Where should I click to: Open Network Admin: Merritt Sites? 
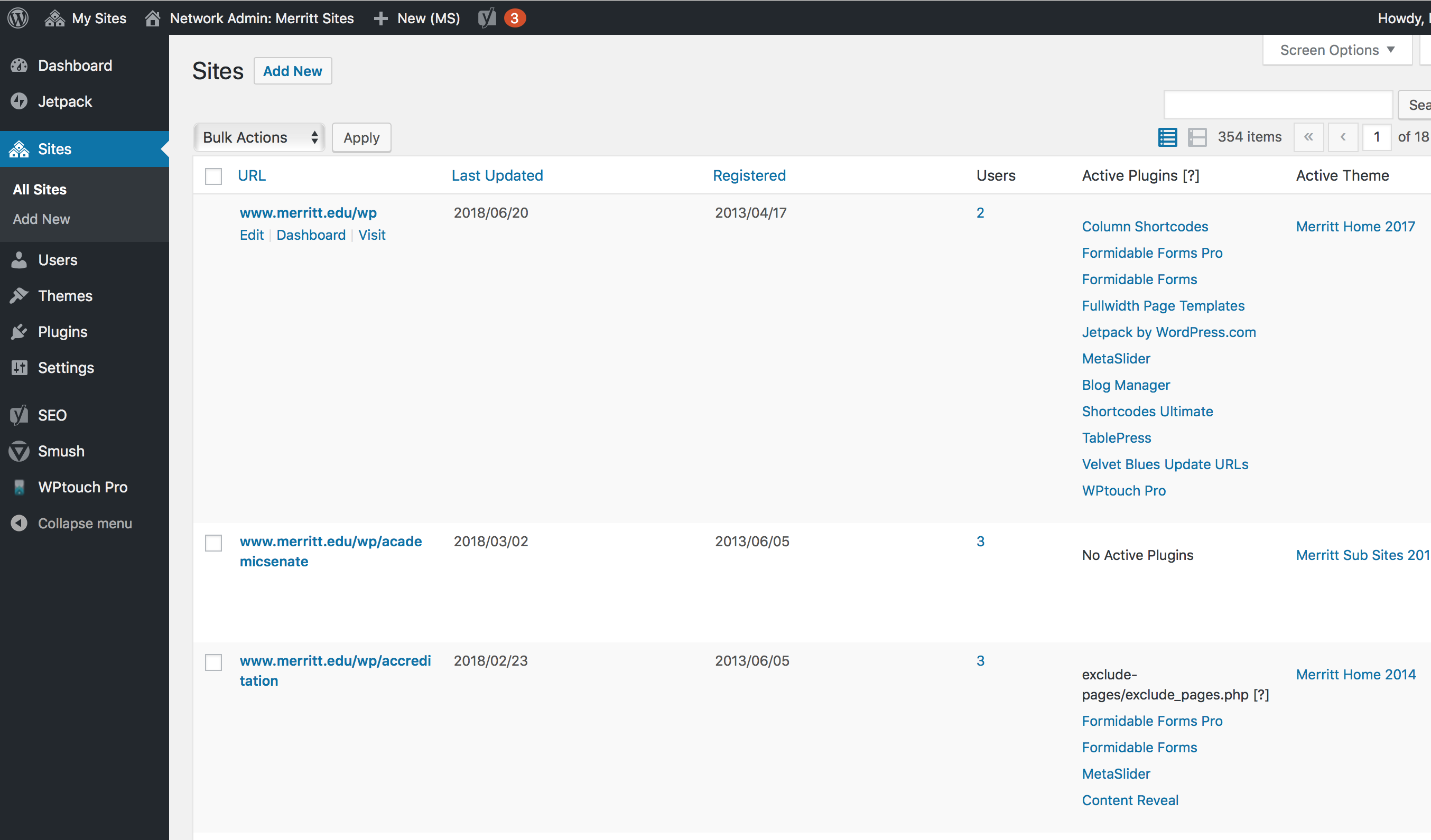(x=249, y=18)
